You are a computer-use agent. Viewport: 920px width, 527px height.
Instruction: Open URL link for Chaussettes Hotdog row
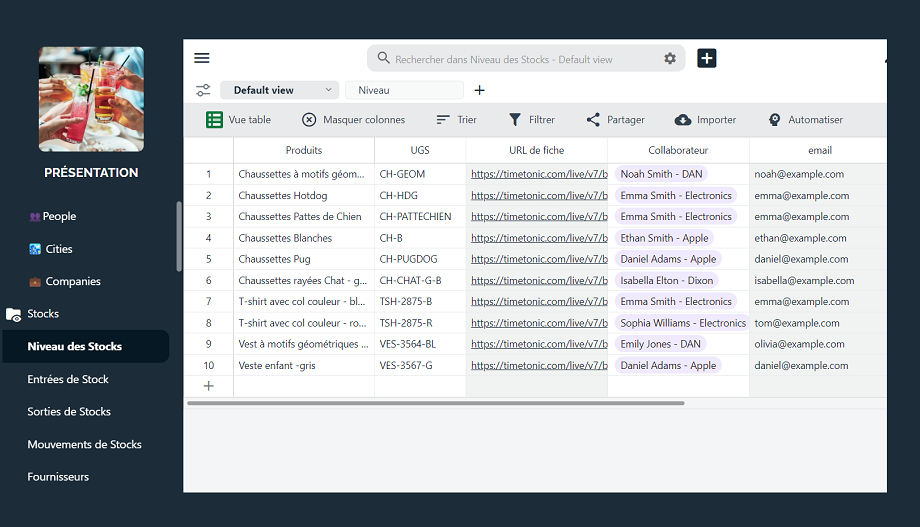(539, 195)
